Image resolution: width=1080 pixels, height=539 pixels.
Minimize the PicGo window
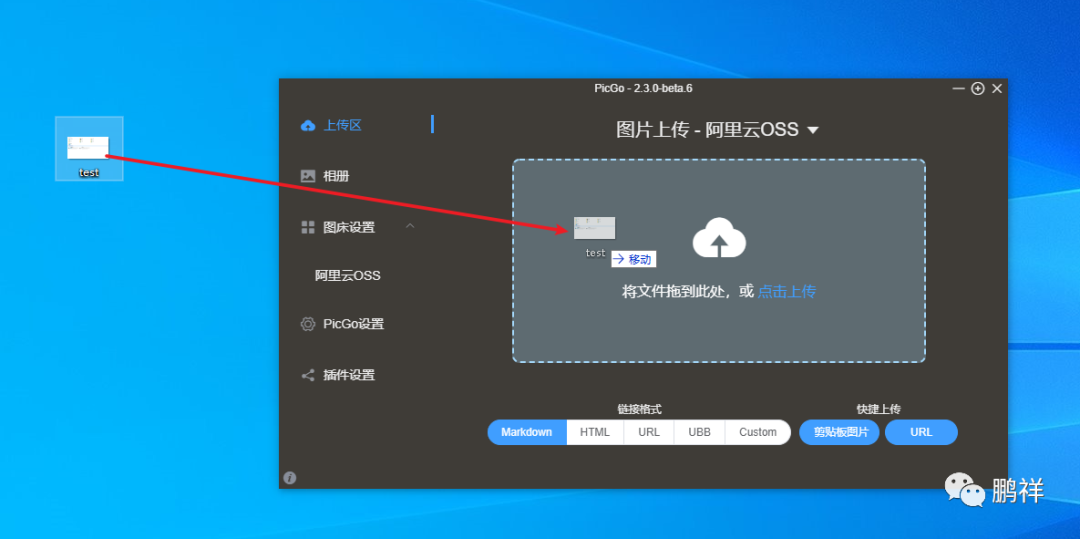959,89
